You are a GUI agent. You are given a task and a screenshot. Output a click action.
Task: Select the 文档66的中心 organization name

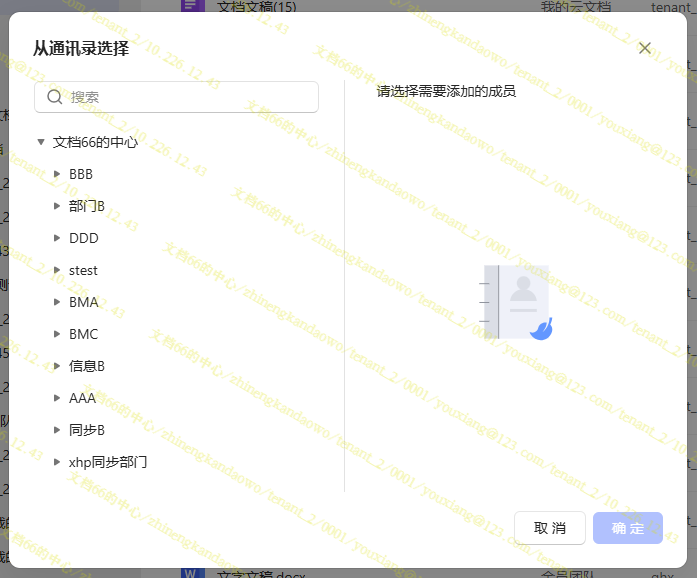point(95,142)
